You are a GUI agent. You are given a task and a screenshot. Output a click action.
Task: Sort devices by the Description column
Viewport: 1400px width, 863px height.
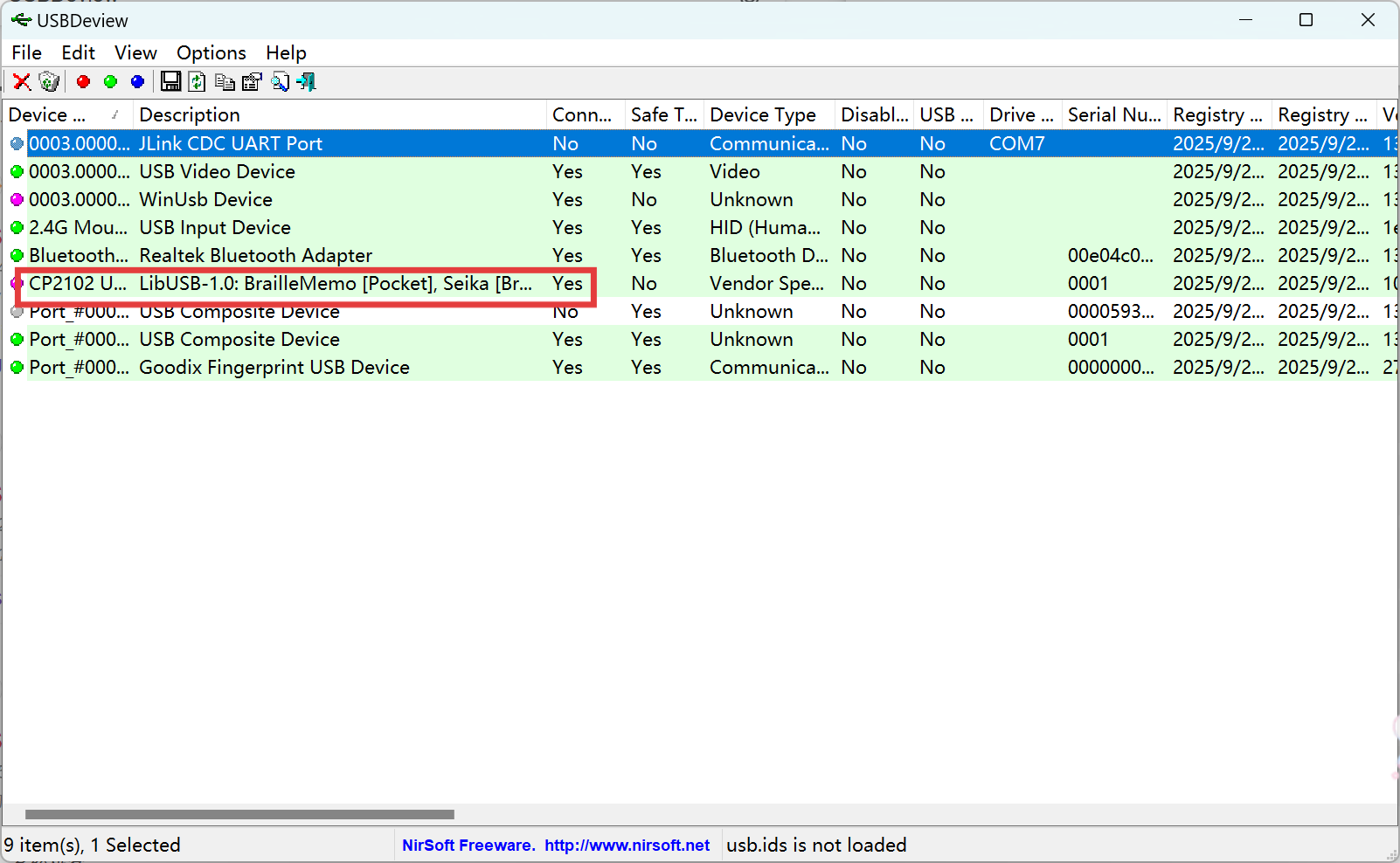(190, 114)
